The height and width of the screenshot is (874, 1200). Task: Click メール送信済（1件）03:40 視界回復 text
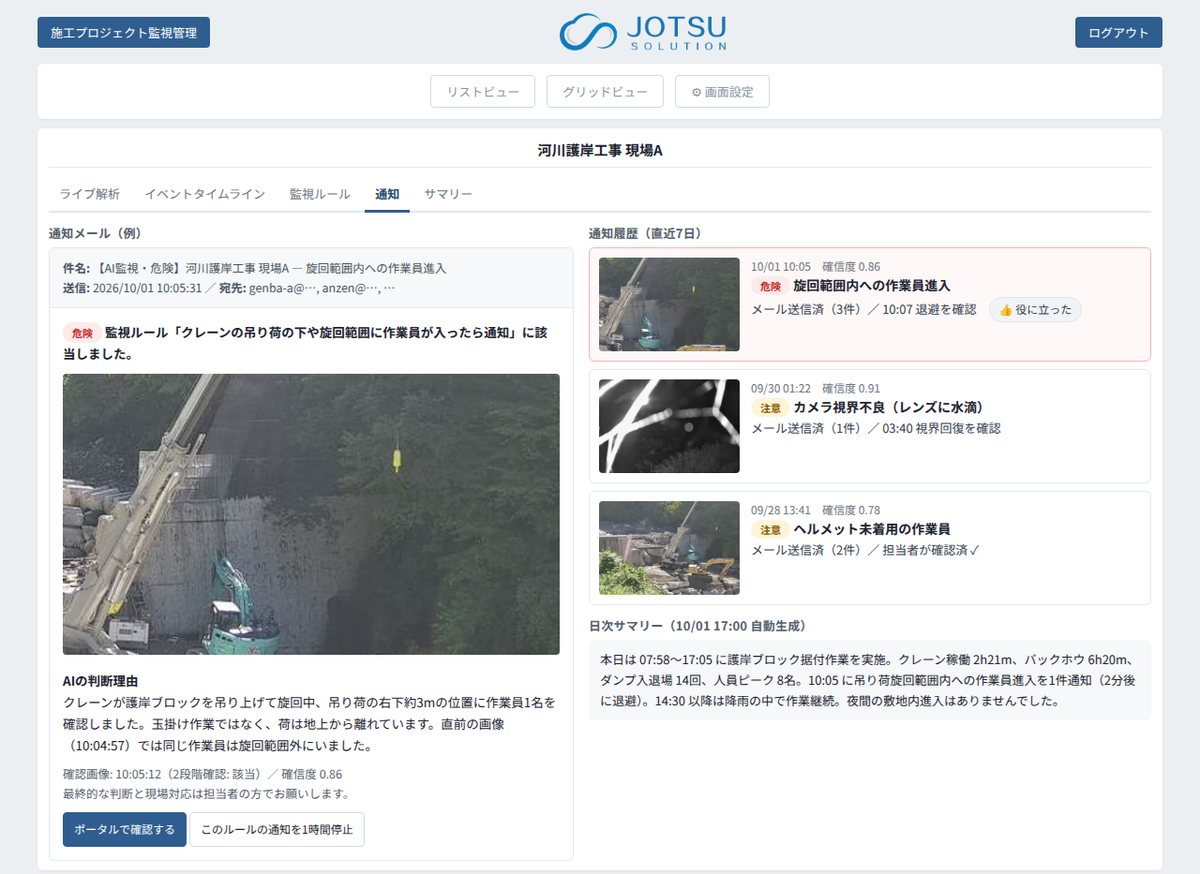coord(875,429)
